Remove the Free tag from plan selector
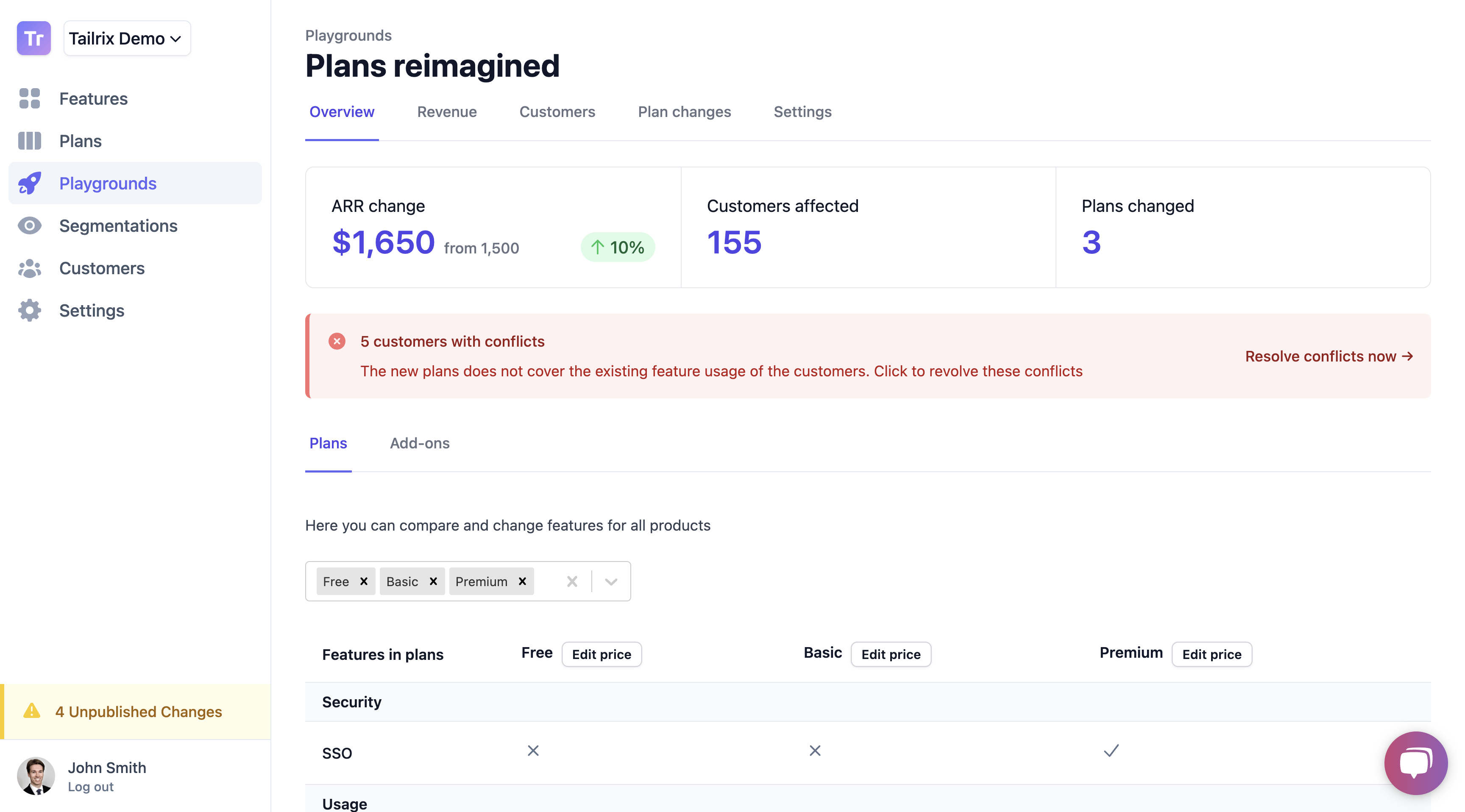 [364, 581]
